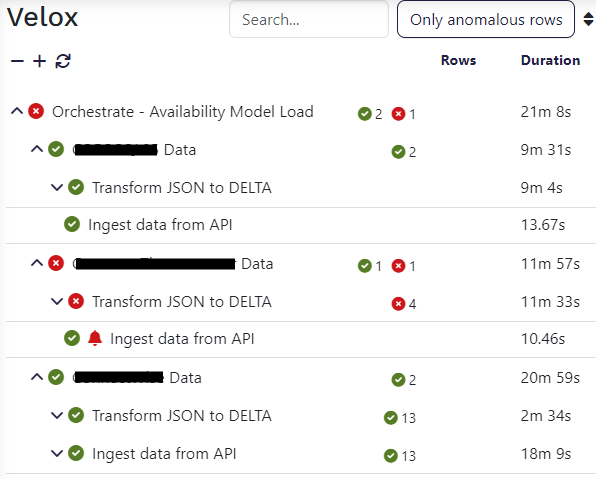Expand all rows with the plus icon

[40, 61]
